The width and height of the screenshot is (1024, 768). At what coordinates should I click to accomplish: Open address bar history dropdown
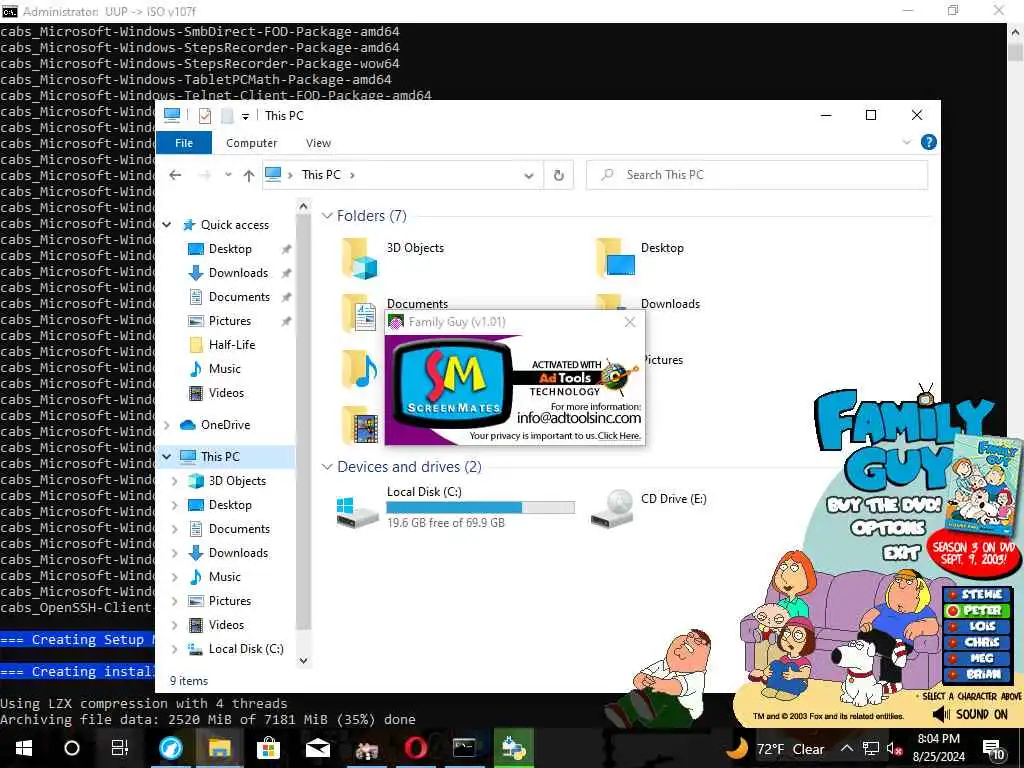coord(529,176)
